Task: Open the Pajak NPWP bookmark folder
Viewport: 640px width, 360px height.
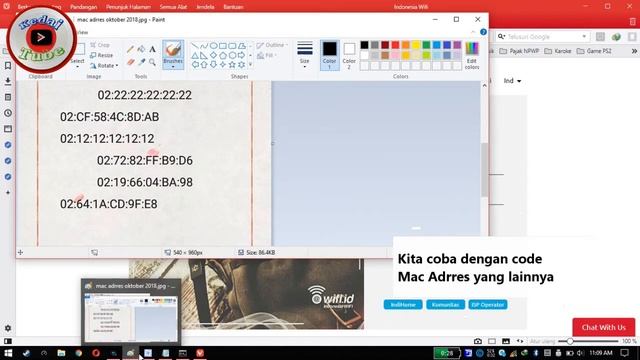Action: click(x=520, y=51)
